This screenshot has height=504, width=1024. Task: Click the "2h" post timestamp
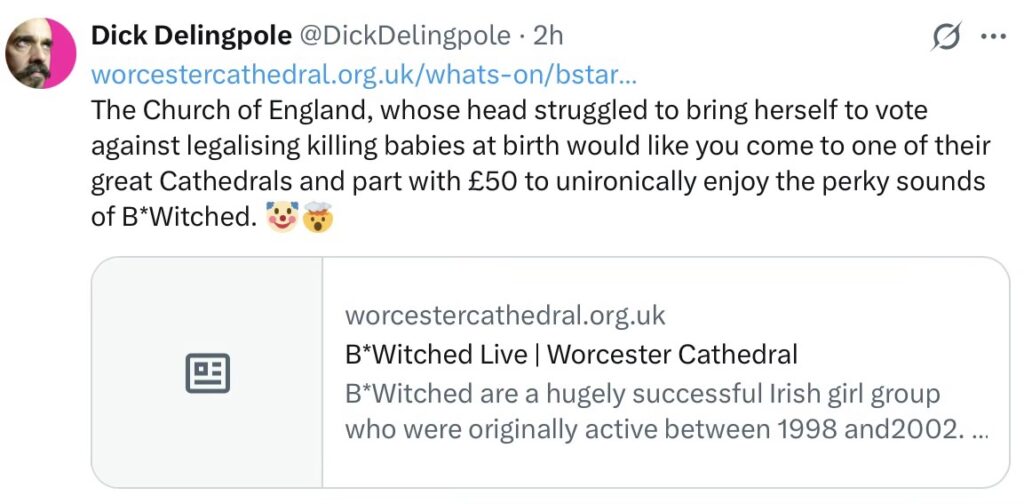(548, 36)
